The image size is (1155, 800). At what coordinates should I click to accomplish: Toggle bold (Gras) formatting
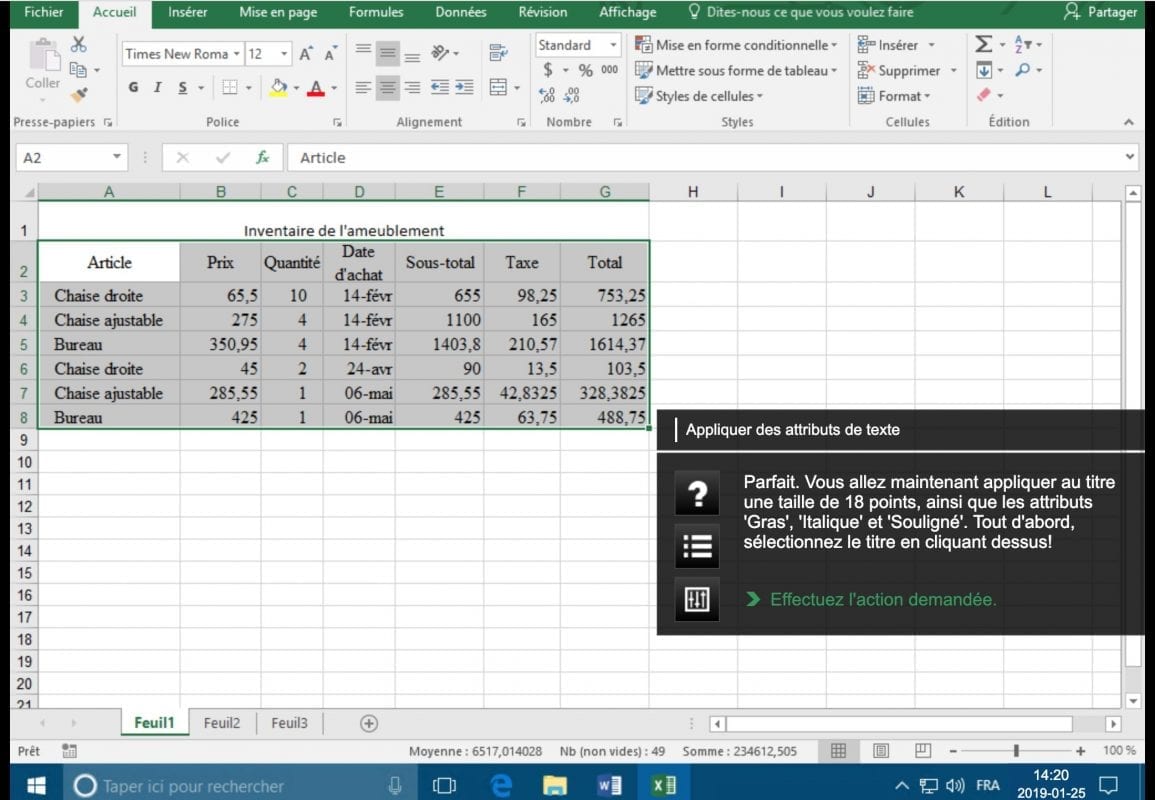[x=133, y=88]
